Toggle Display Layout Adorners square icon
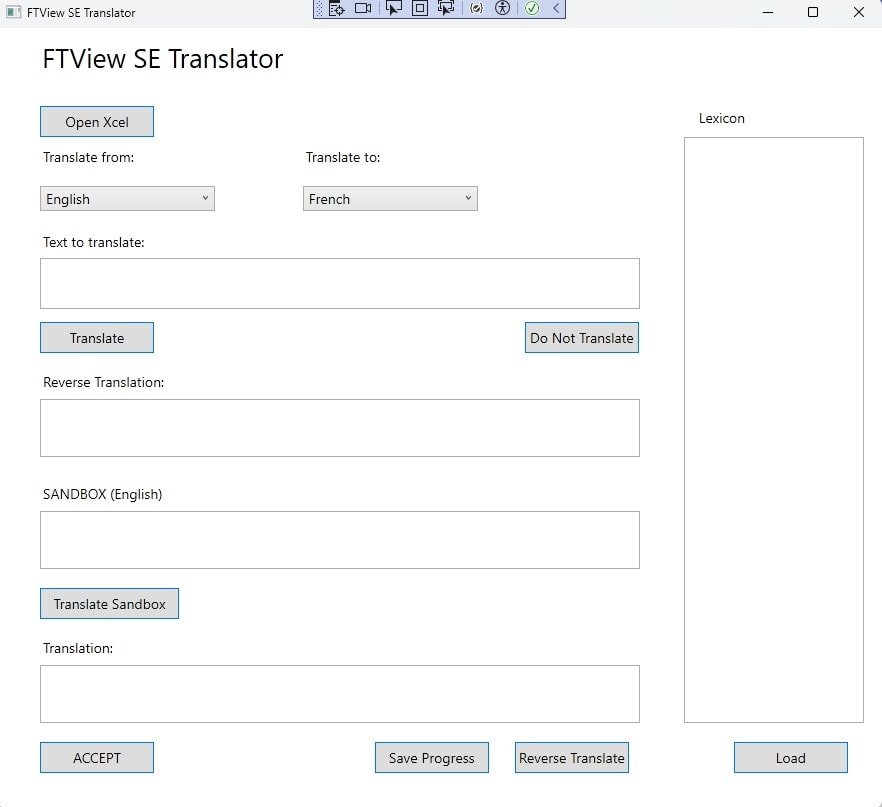This screenshot has height=807, width=882. 420,8
